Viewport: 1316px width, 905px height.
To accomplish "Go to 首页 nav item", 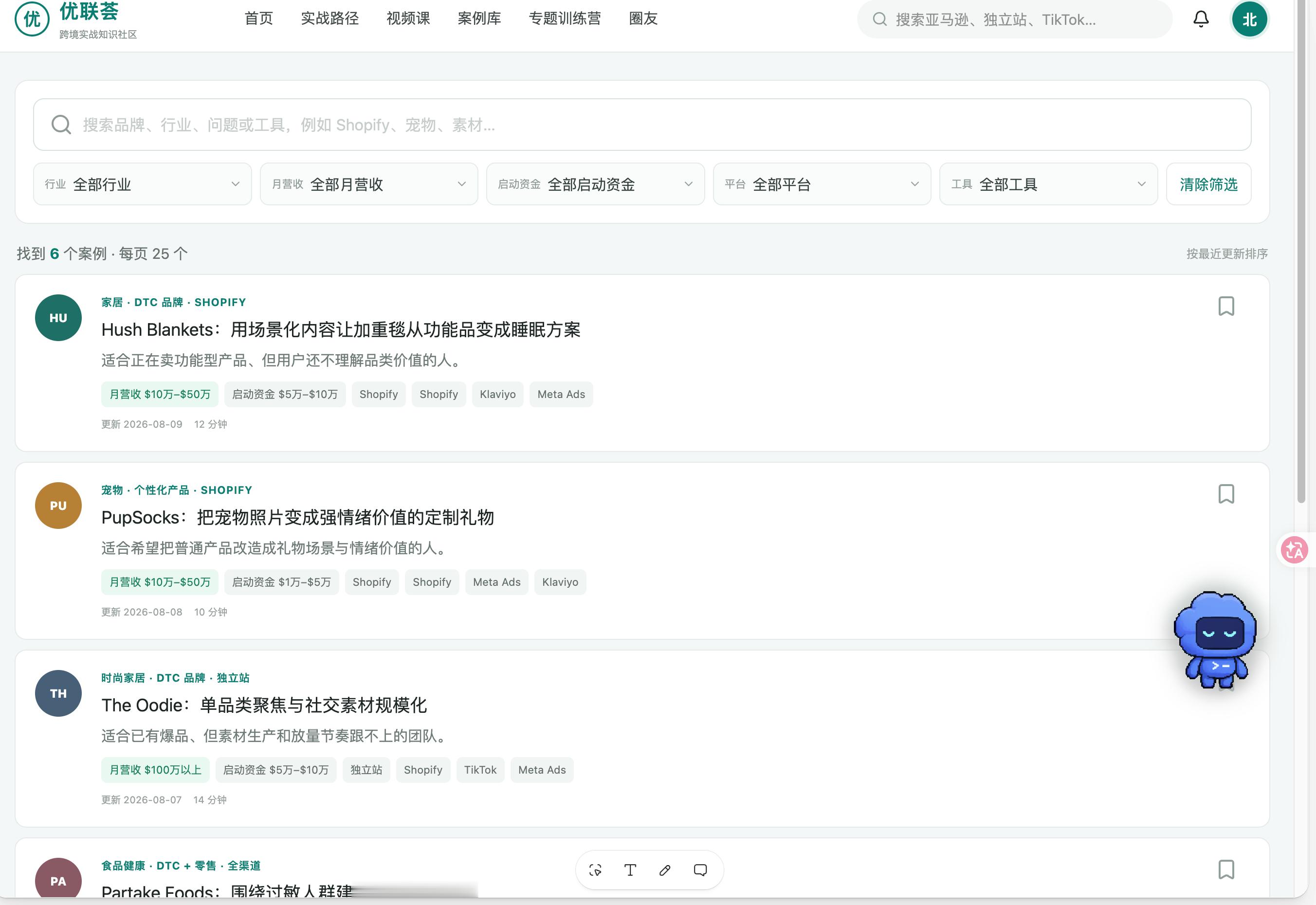I will tap(258, 18).
